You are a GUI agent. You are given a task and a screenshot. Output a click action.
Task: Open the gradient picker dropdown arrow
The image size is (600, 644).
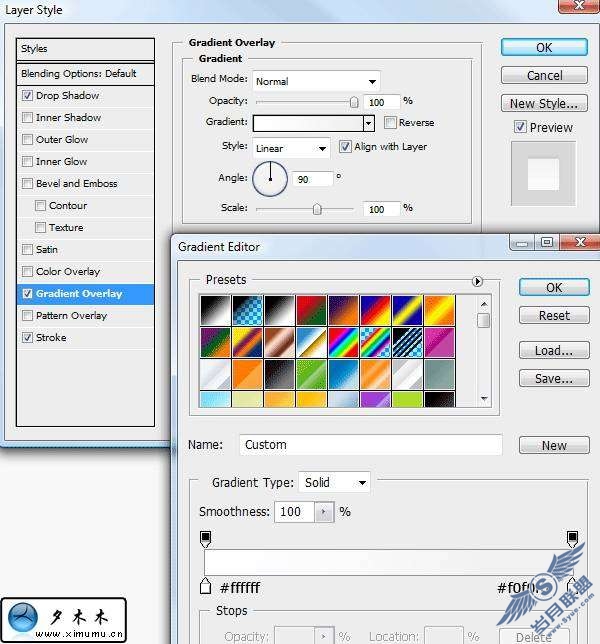(369, 123)
